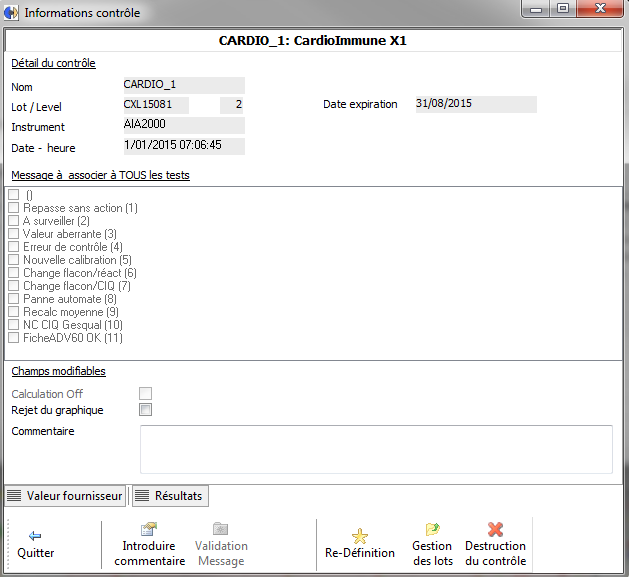The image size is (629, 577).
Task: Click the Instrument field AIA2000
Action: pyautogui.click(x=184, y=125)
